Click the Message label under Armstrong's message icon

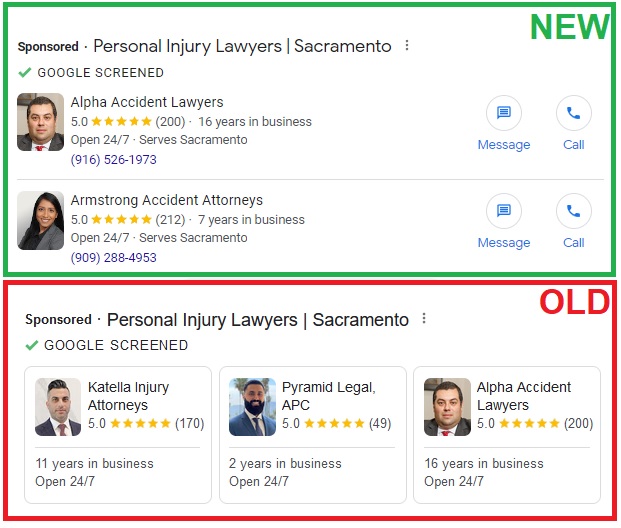click(504, 243)
